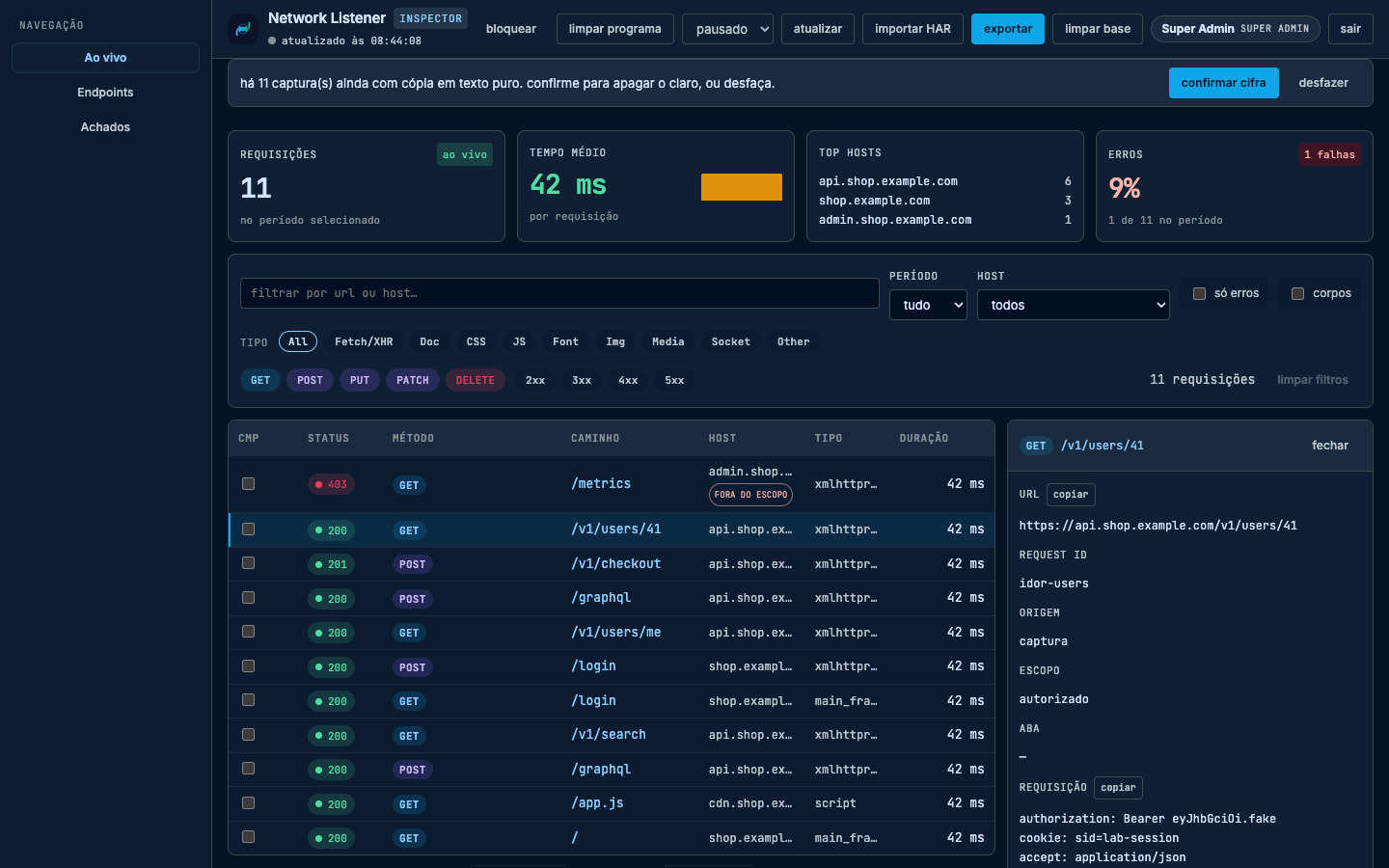Image resolution: width=1389 pixels, height=868 pixels.
Task: Toggle the GET method filter chip
Action: pyautogui.click(x=260, y=380)
